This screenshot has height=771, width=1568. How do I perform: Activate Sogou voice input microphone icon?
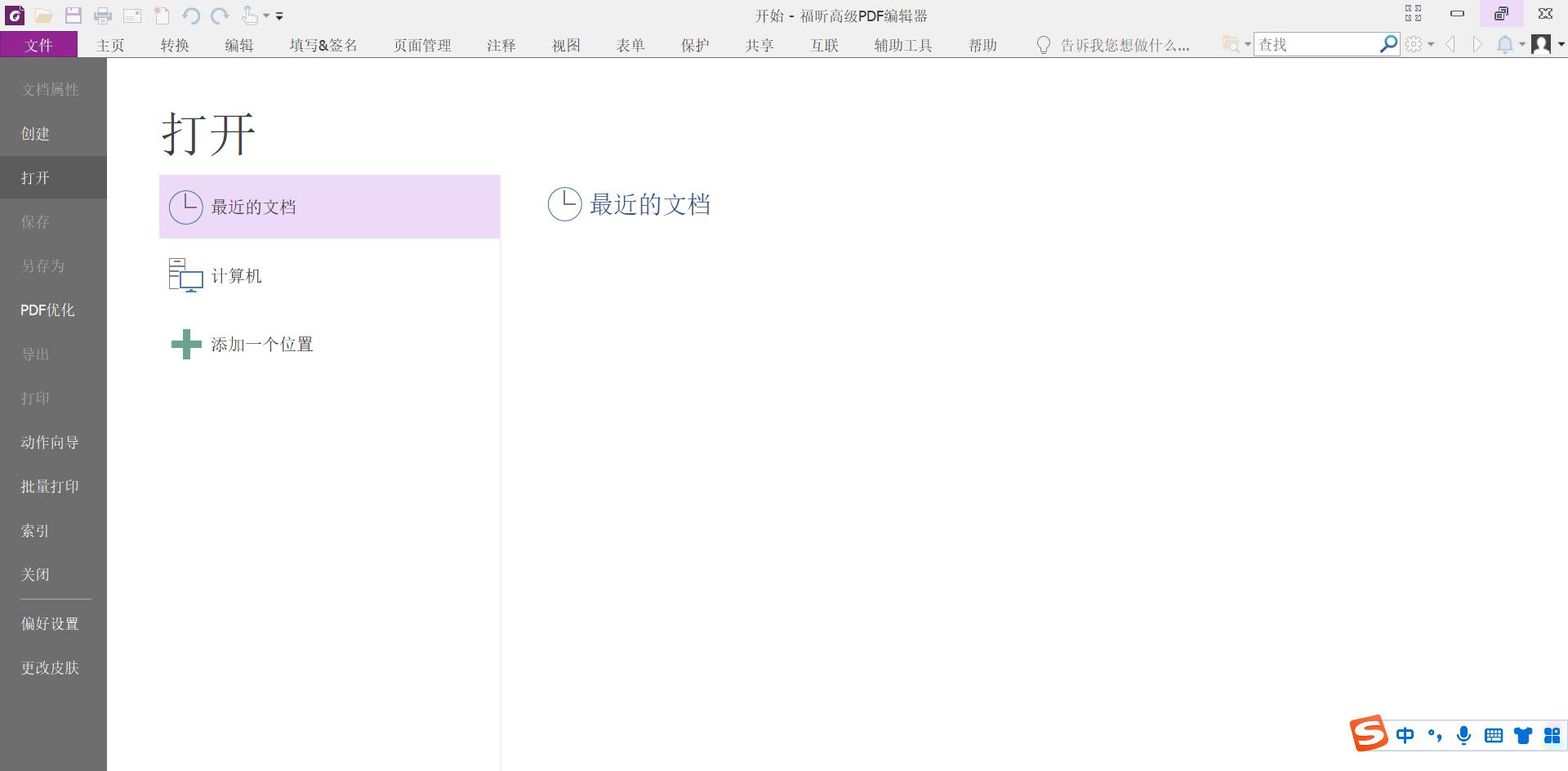click(x=1463, y=735)
